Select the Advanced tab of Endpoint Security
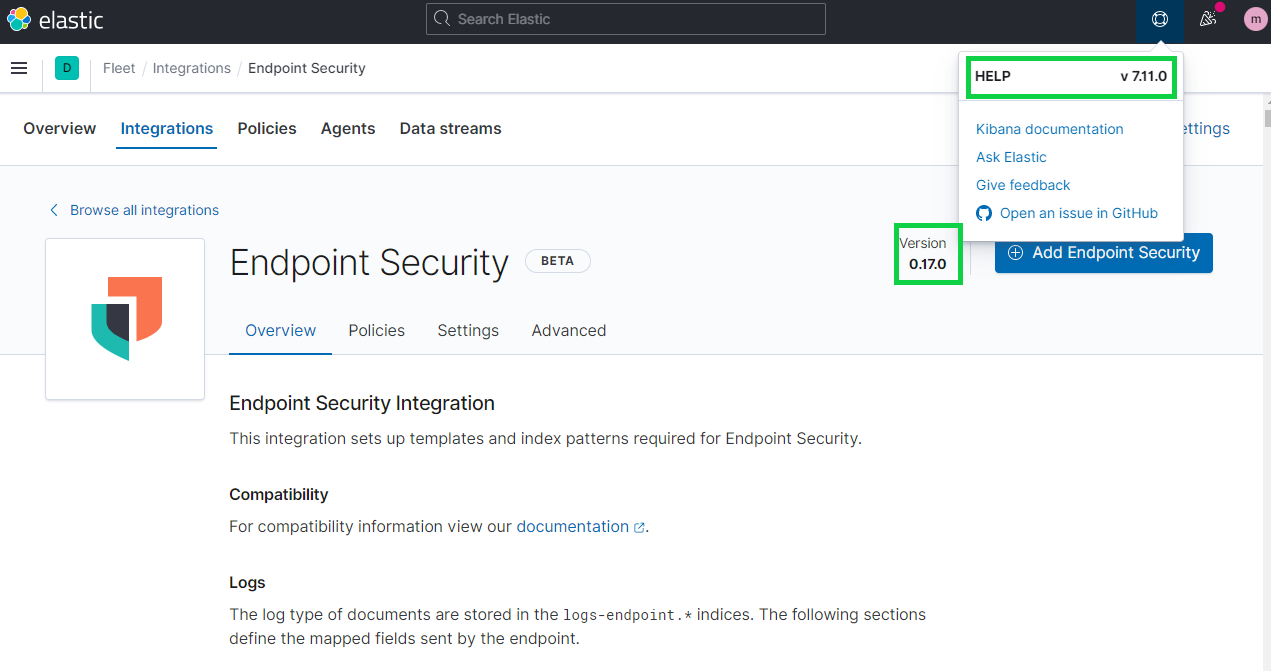1271x671 pixels. coord(568,330)
